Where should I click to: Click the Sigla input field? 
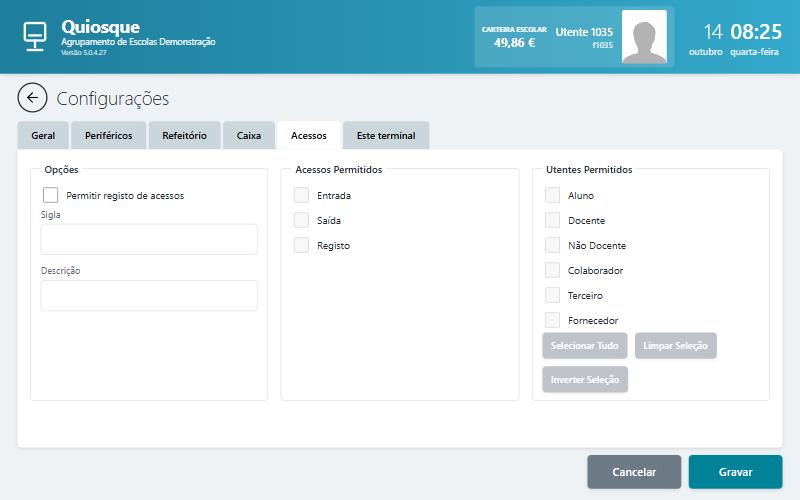pos(149,239)
